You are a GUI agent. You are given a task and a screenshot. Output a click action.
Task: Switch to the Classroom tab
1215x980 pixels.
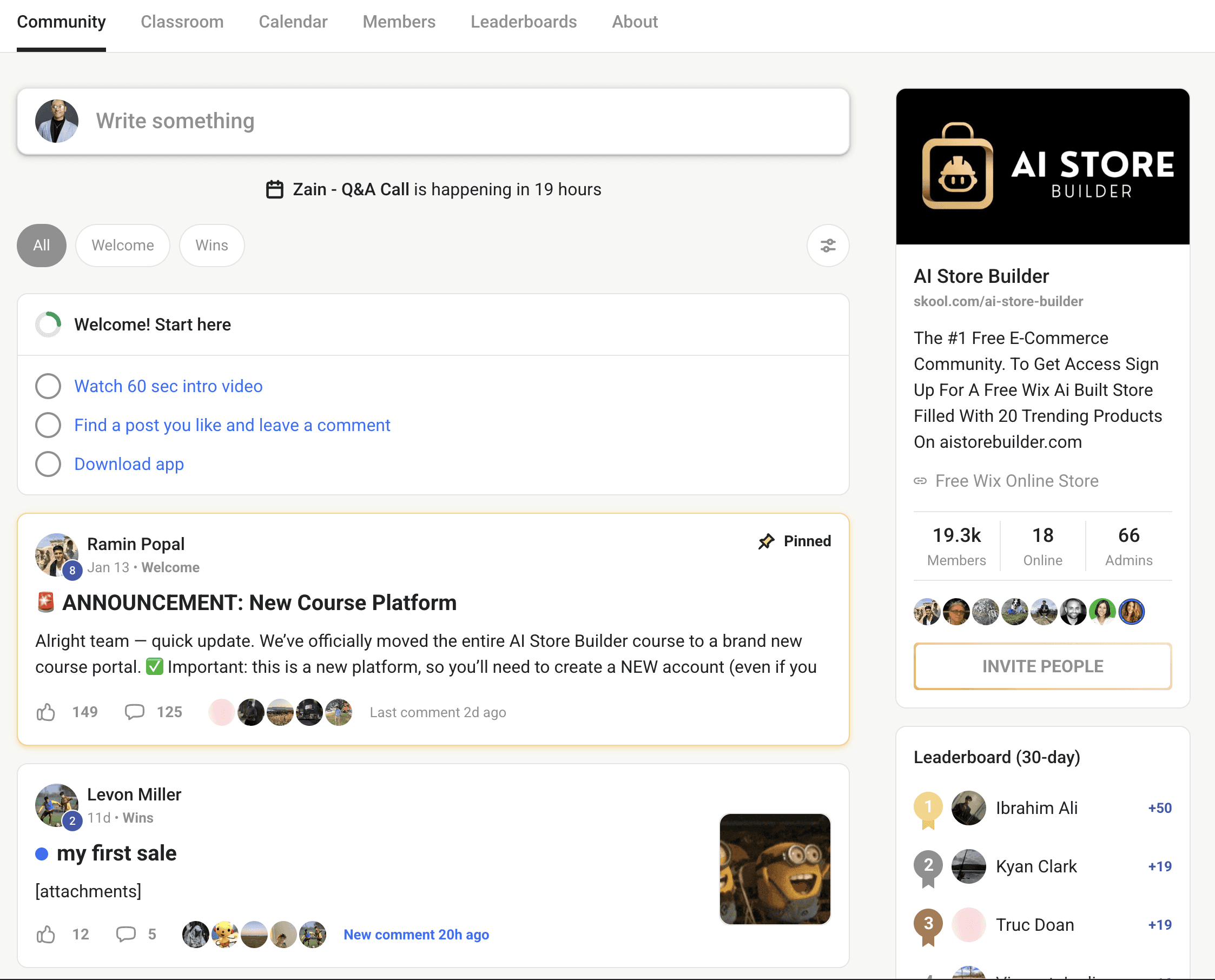[182, 22]
